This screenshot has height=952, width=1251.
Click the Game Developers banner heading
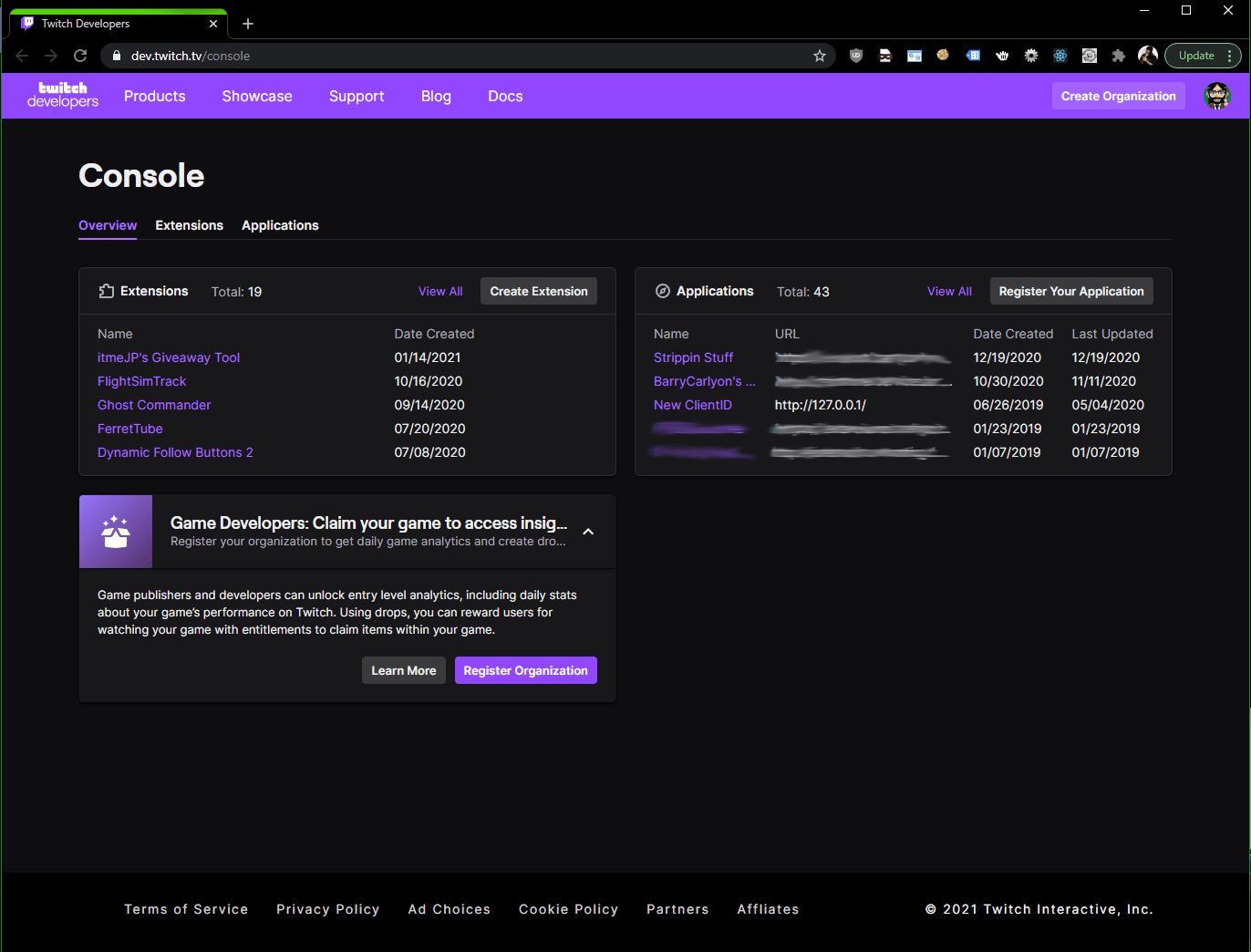(x=368, y=523)
